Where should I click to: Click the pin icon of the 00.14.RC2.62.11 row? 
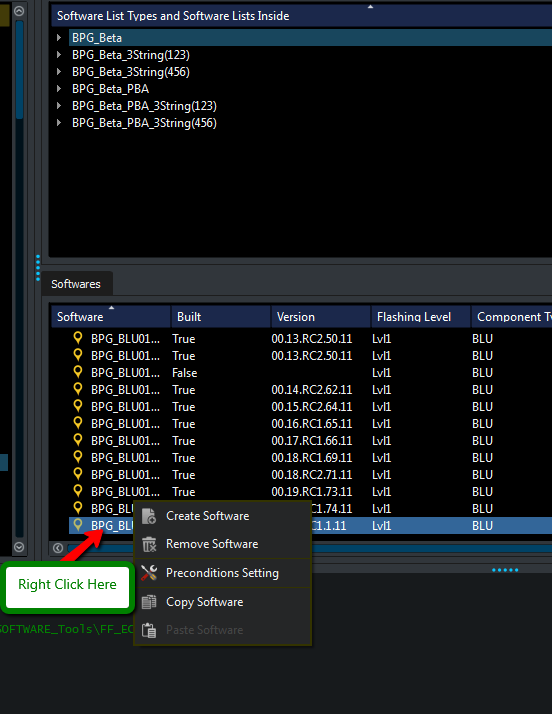[x=78, y=389]
